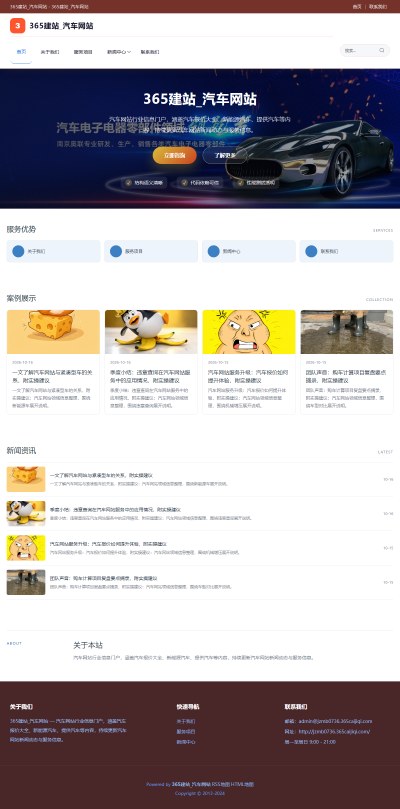Click the 服务优势 section heading
Viewport: 400px width, 809px height.
(21, 229)
